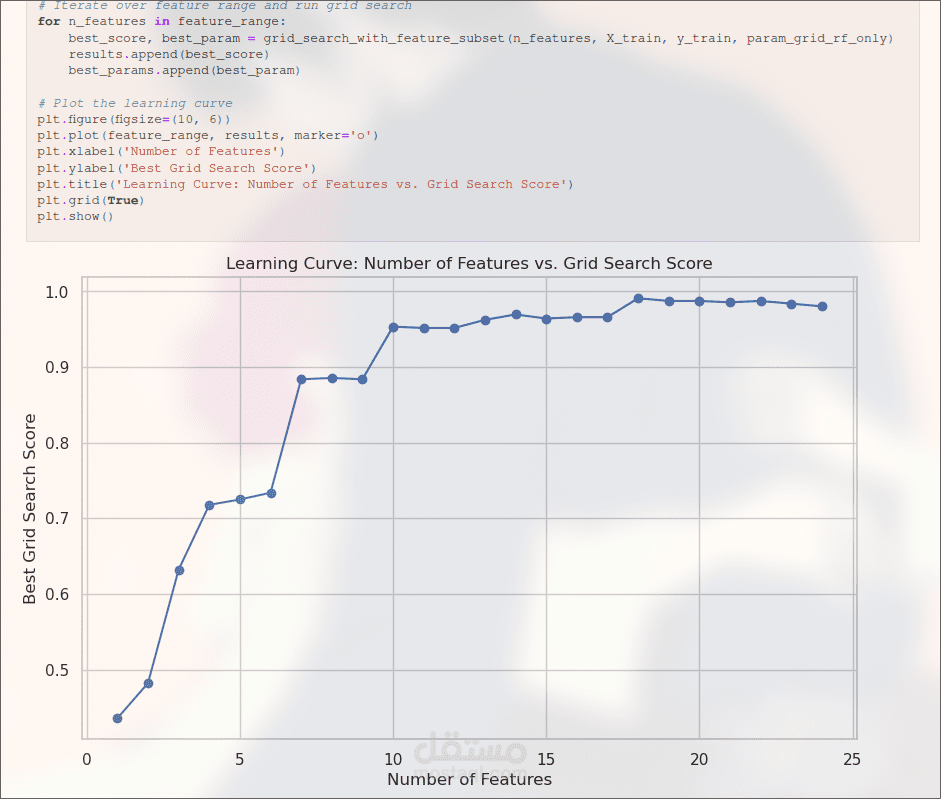This screenshot has width=941, height=799.
Task: Click the first data point at 1 feature
Action: (x=118, y=719)
